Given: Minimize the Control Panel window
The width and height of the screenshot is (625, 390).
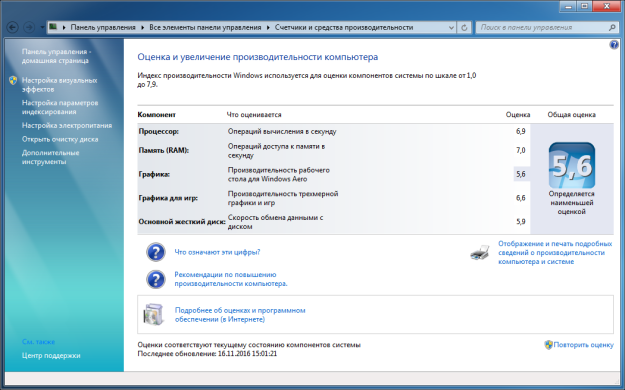Looking at the screenshot, I should (568, 6).
